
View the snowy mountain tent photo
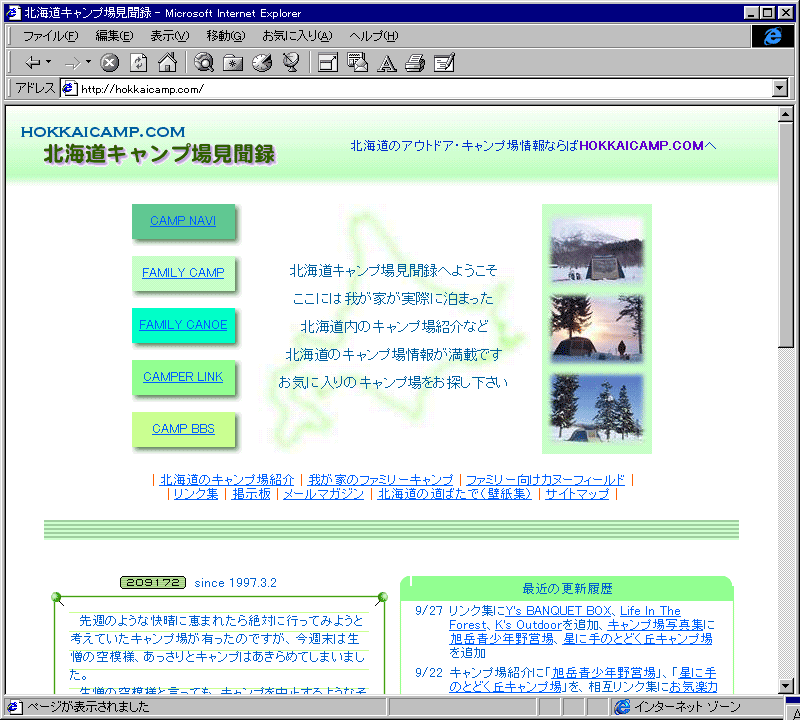596,250
